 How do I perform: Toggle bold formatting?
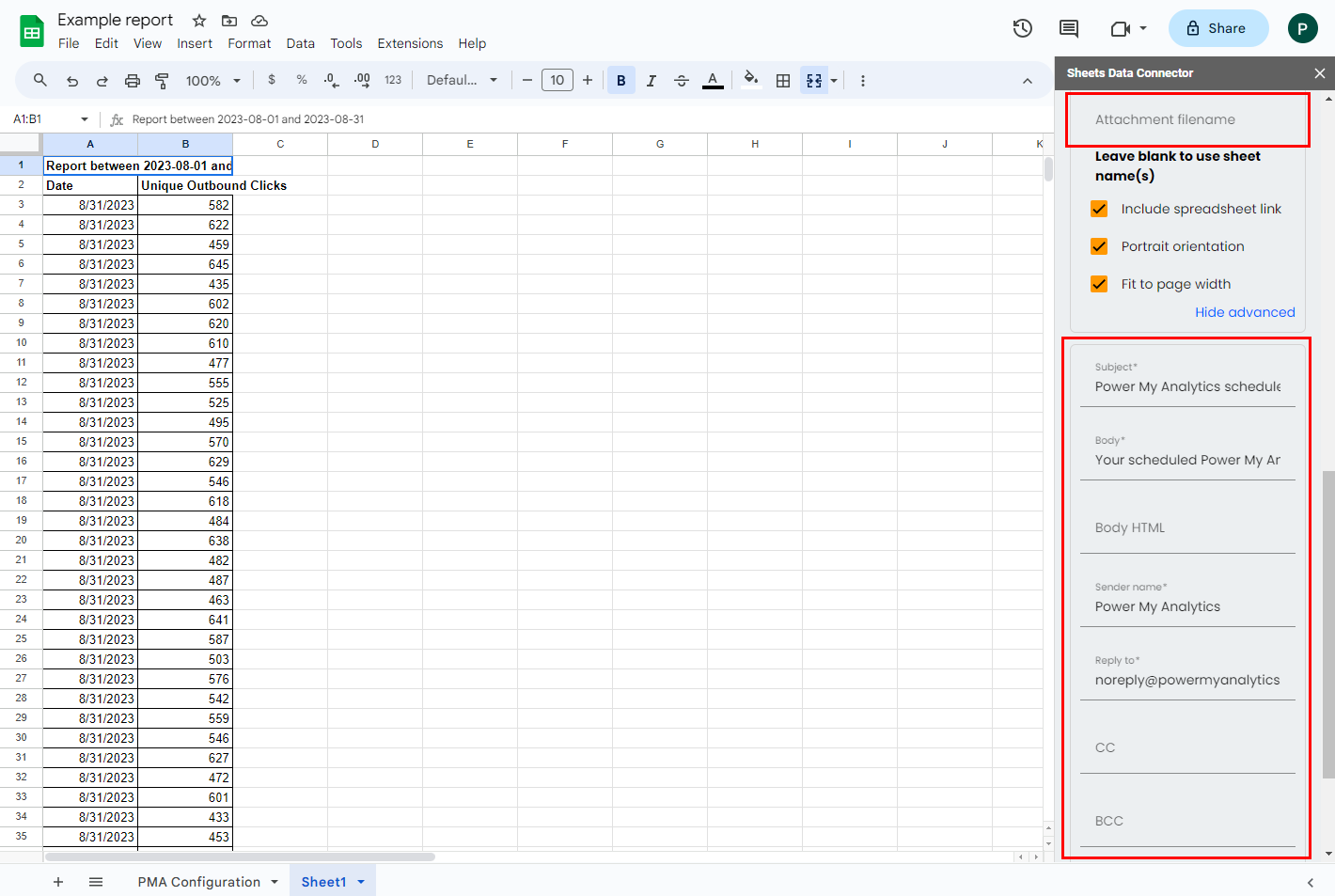click(x=620, y=81)
